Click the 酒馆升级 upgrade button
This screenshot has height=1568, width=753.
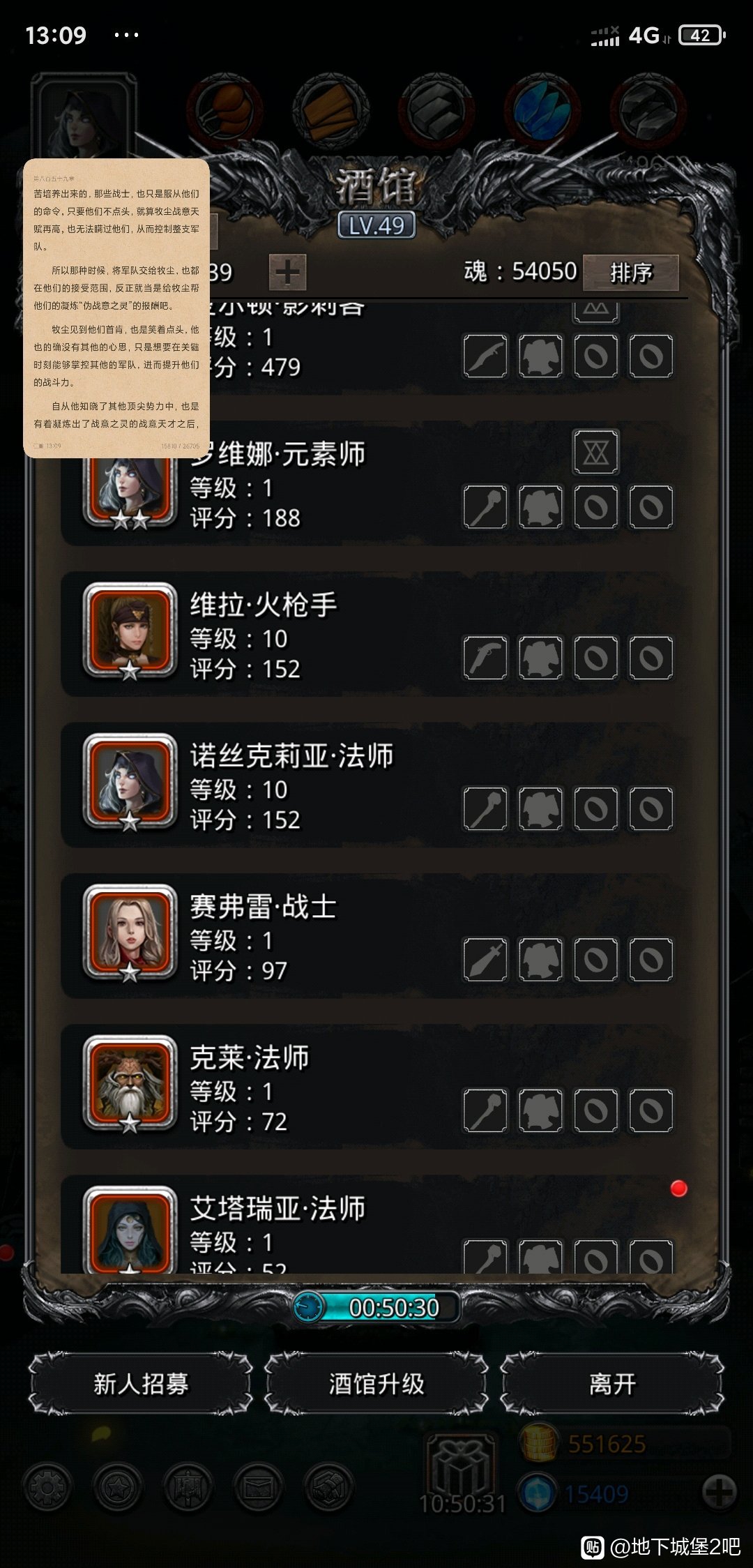376,1384
